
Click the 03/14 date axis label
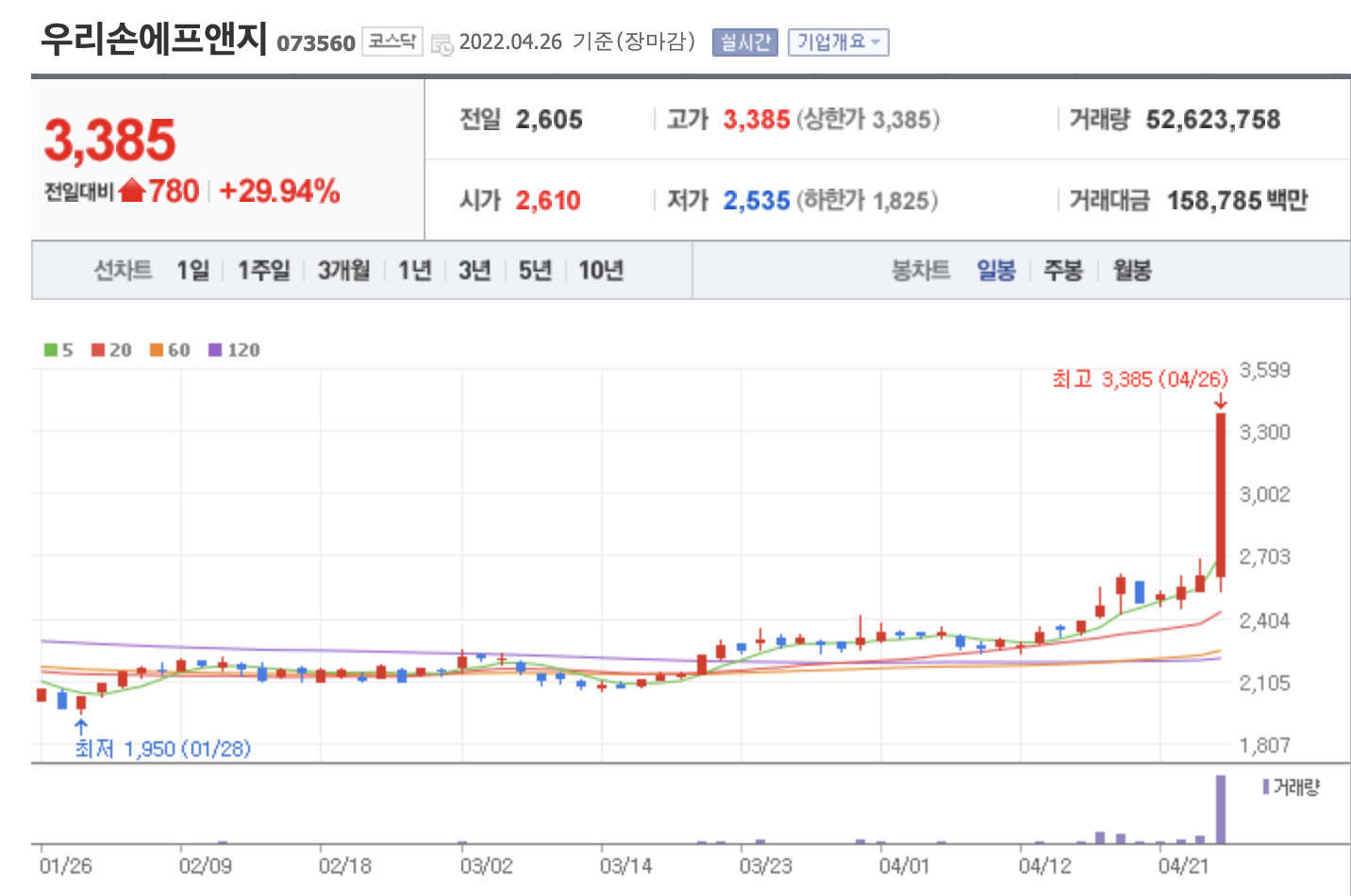[x=625, y=866]
